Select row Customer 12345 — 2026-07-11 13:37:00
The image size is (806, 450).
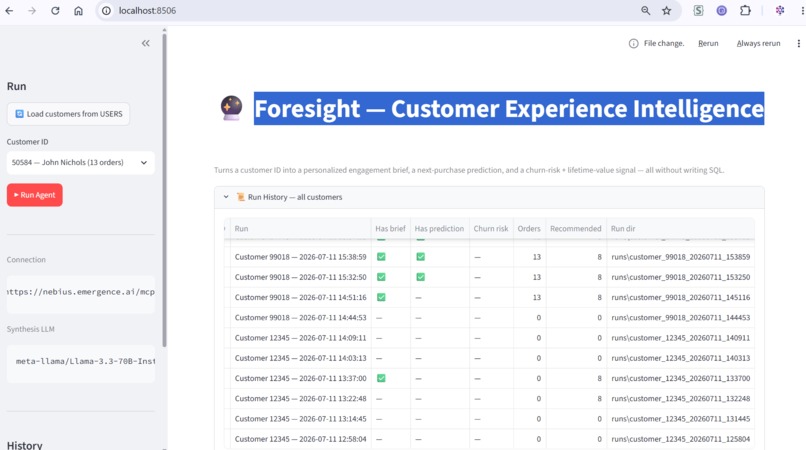coord(300,379)
